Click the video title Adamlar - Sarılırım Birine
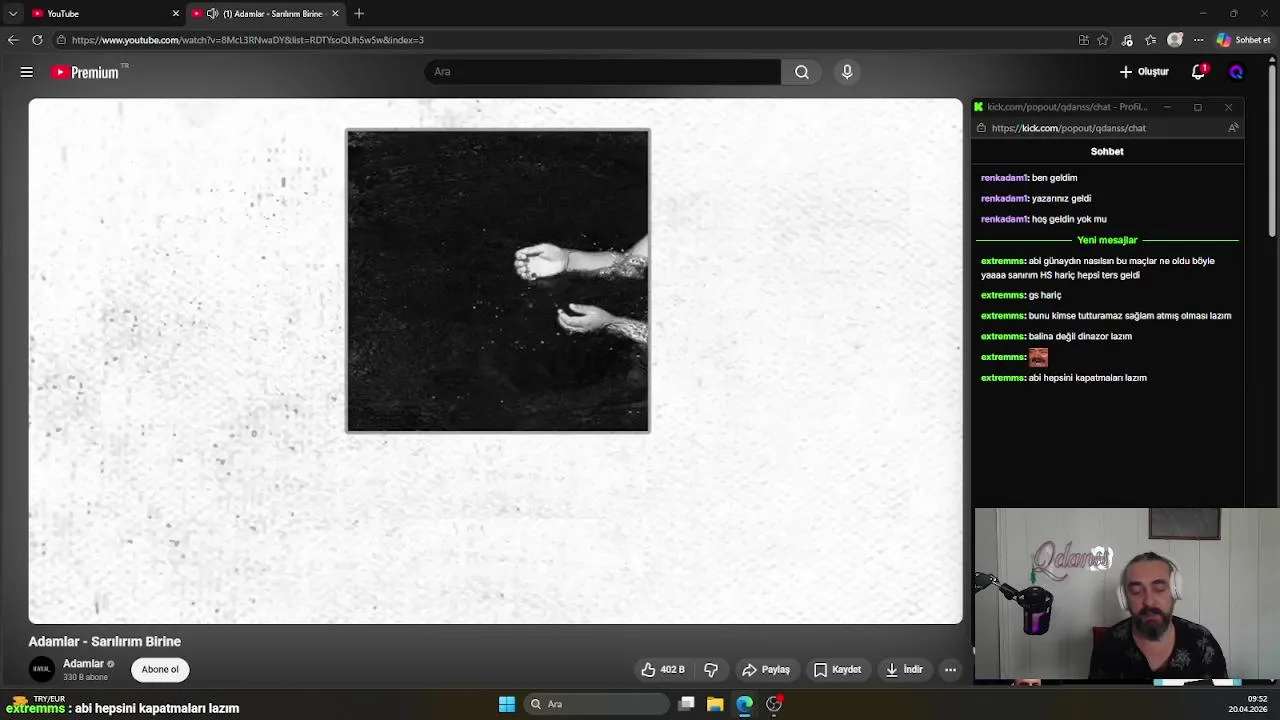1280x720 pixels. point(105,642)
